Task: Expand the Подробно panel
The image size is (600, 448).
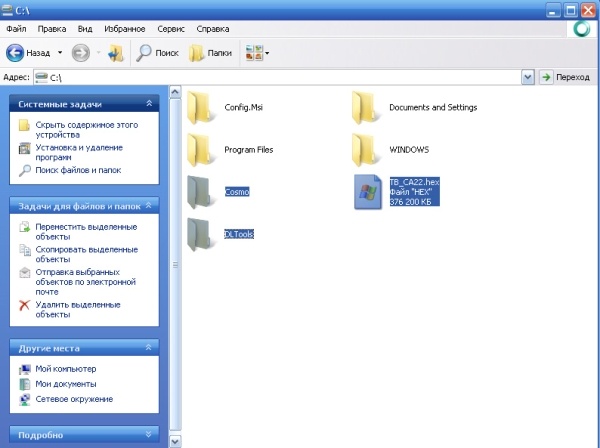Action: [x=149, y=435]
